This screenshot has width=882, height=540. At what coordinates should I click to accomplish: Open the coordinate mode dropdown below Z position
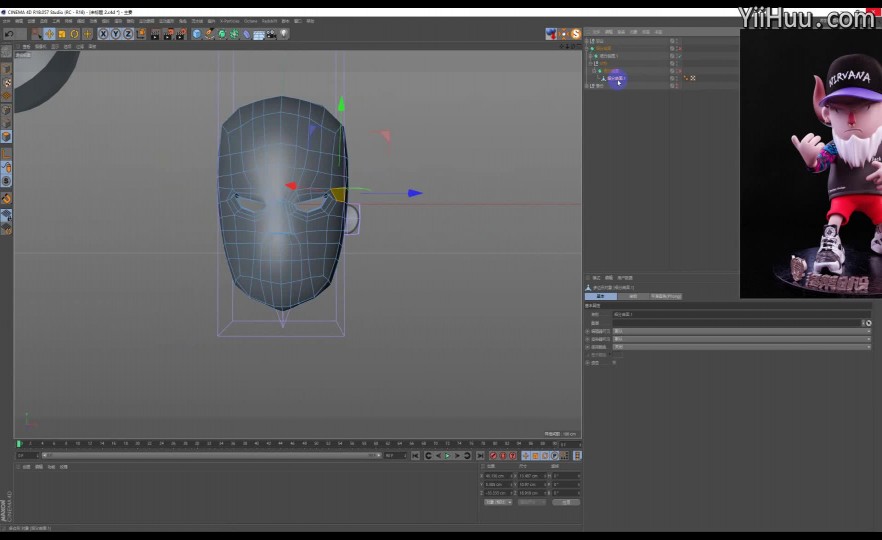pyautogui.click(x=498, y=502)
